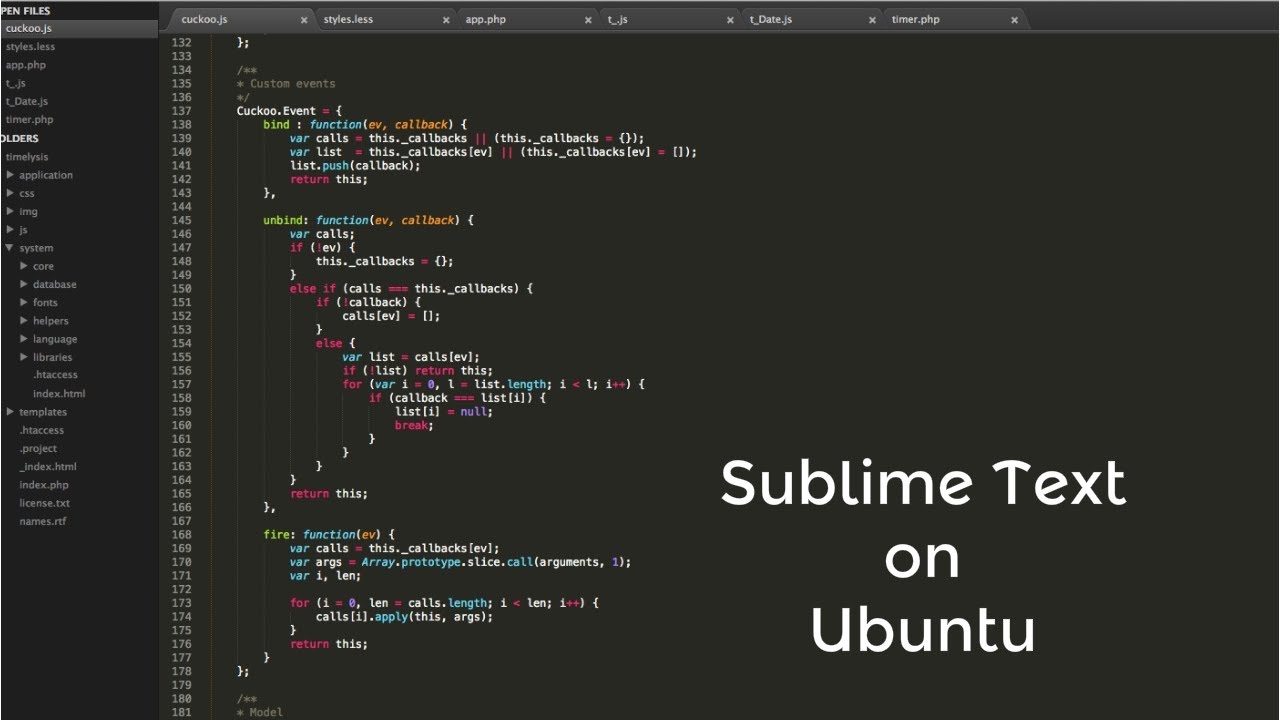Image resolution: width=1280 pixels, height=720 pixels.
Task: Click the 'break;' statement in the code
Action: 414,425
